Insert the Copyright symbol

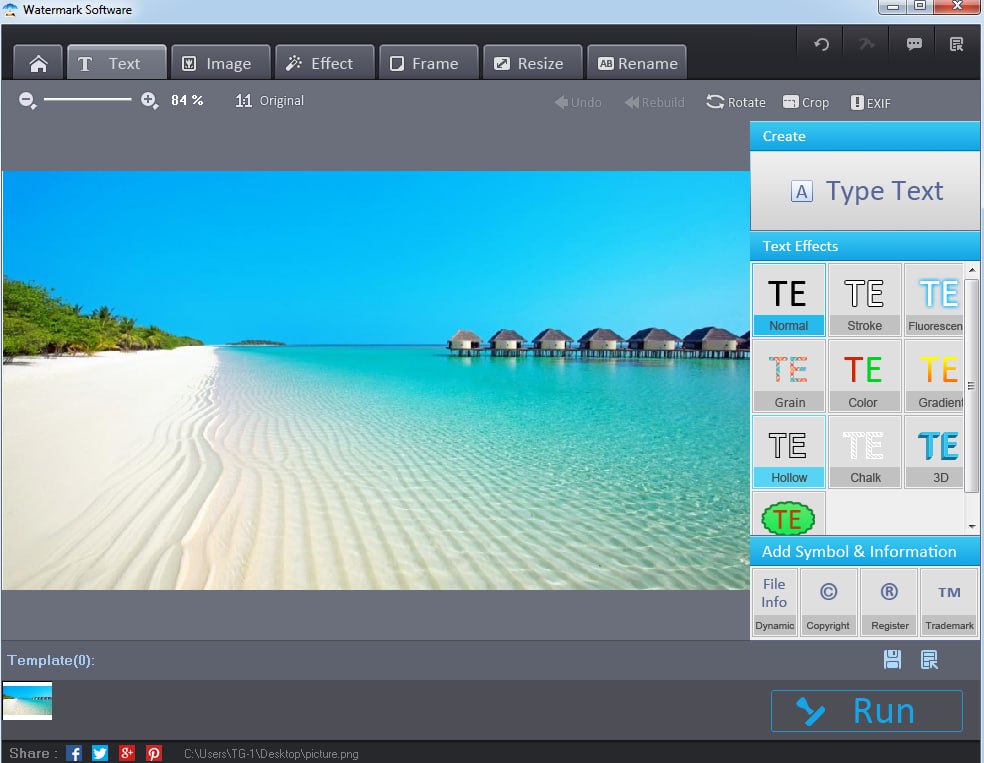[828, 602]
